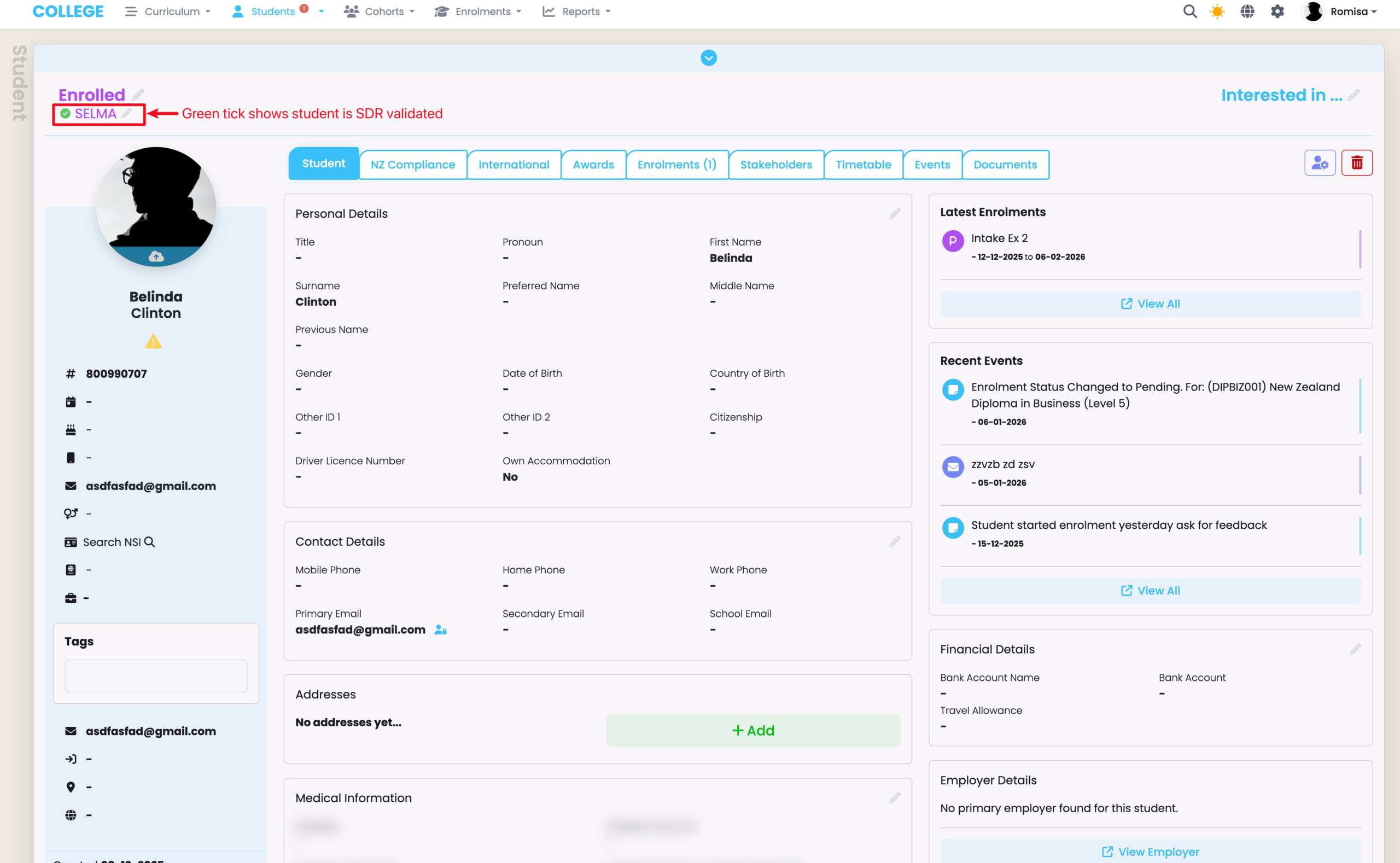Image resolution: width=1400 pixels, height=863 pixels.
Task: Click the red delete student trash icon
Action: [x=1357, y=163]
